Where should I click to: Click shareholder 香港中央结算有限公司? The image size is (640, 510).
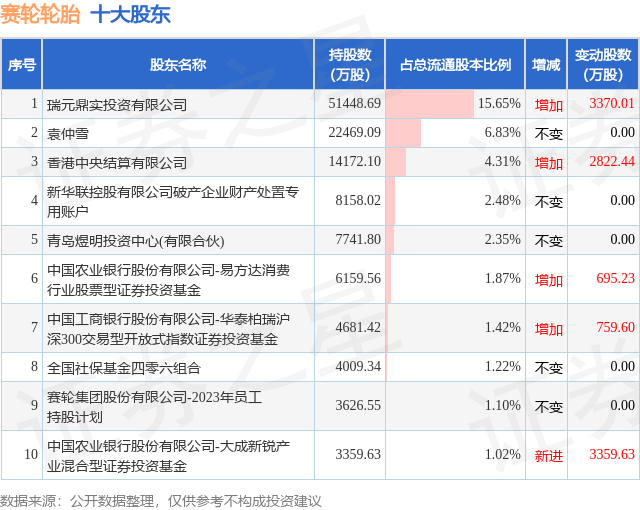[117, 163]
